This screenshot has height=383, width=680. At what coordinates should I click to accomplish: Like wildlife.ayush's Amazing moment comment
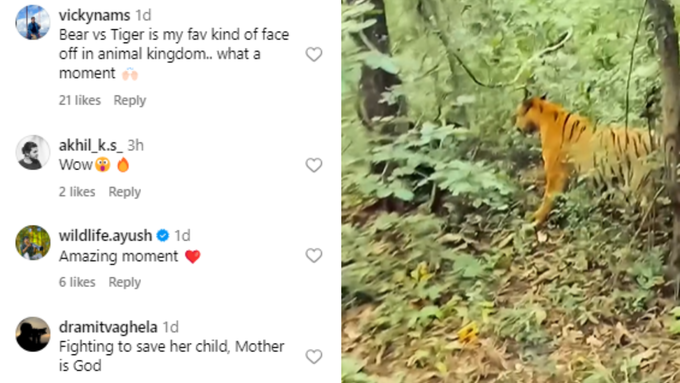[314, 255]
